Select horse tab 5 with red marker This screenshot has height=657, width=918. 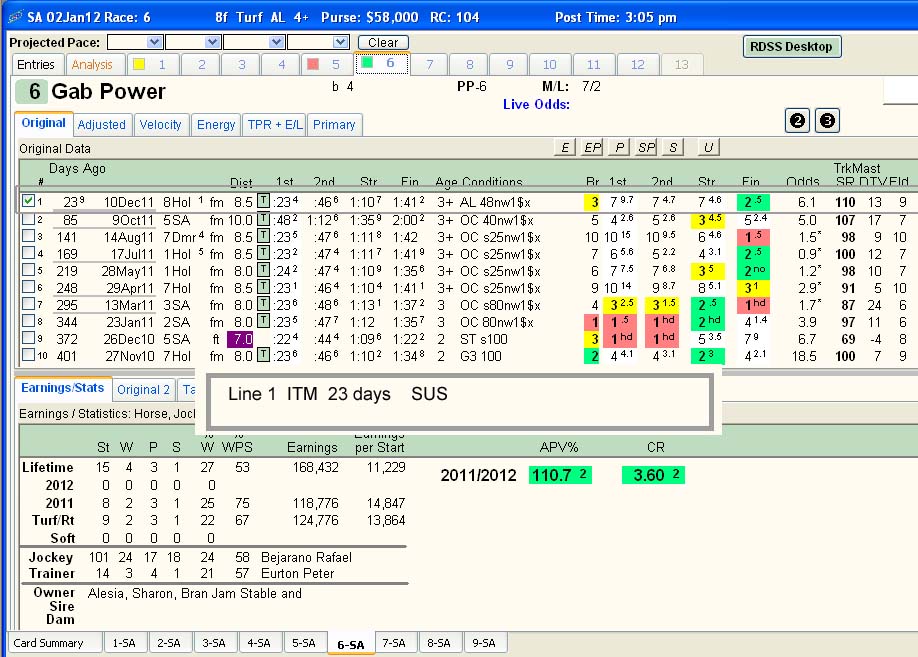[326, 64]
